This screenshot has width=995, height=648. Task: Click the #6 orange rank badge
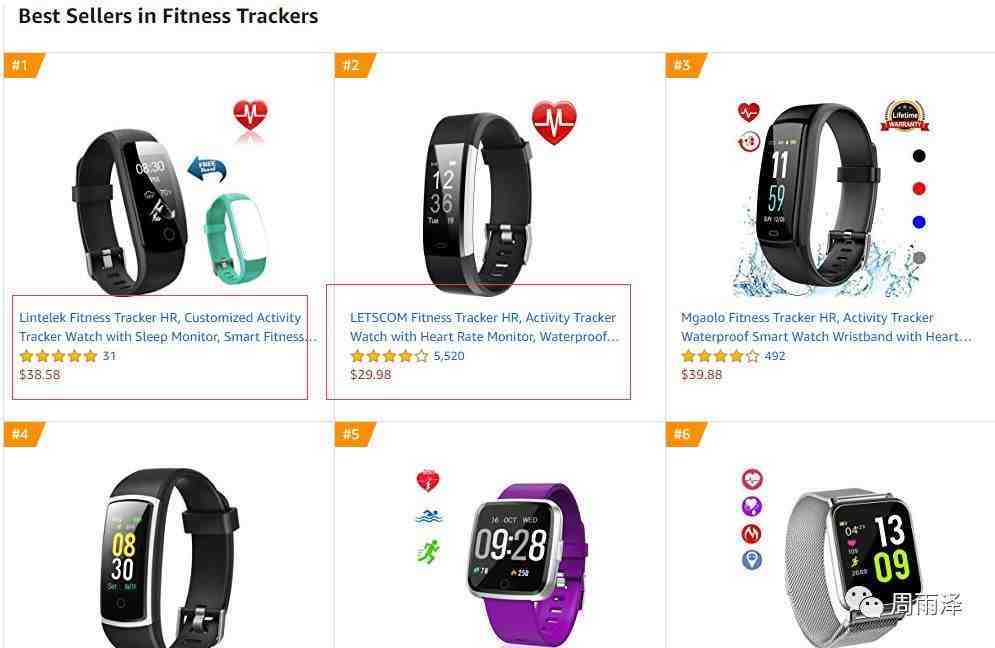click(x=685, y=434)
